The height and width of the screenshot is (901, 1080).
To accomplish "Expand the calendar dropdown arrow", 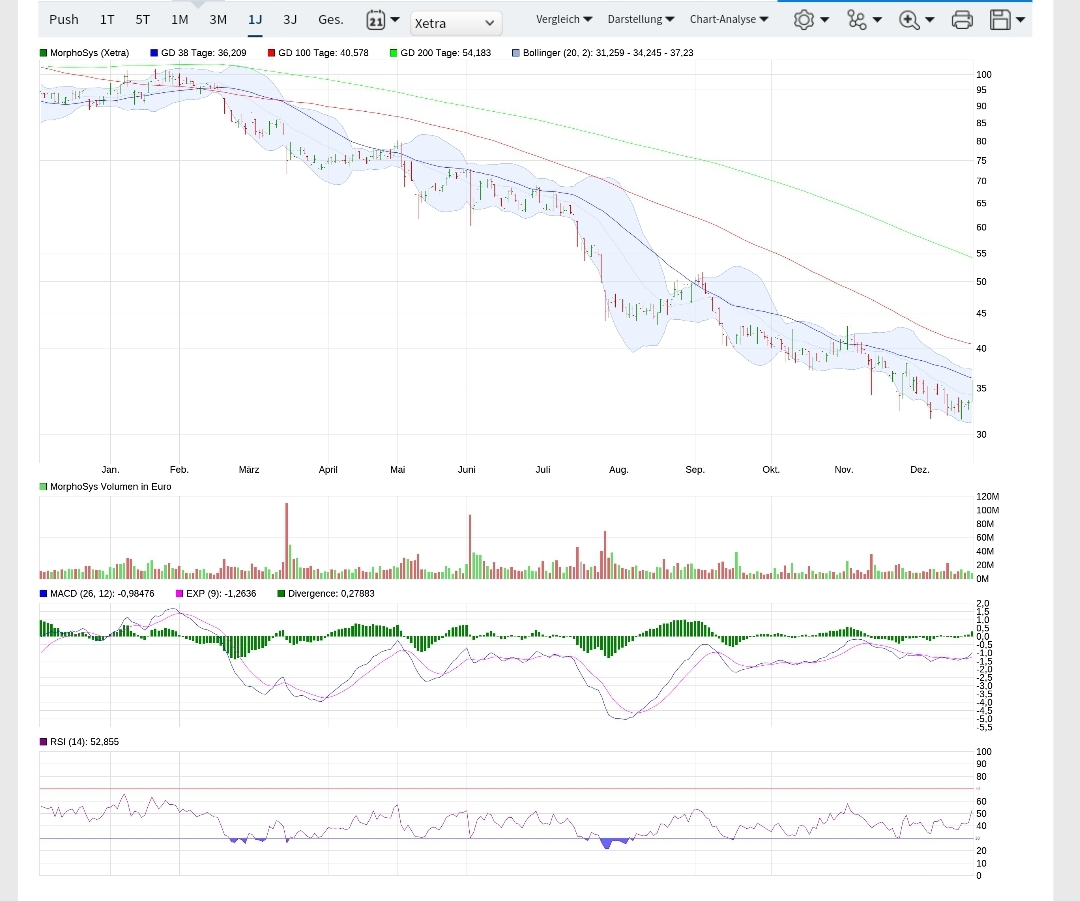I will 395,19.
